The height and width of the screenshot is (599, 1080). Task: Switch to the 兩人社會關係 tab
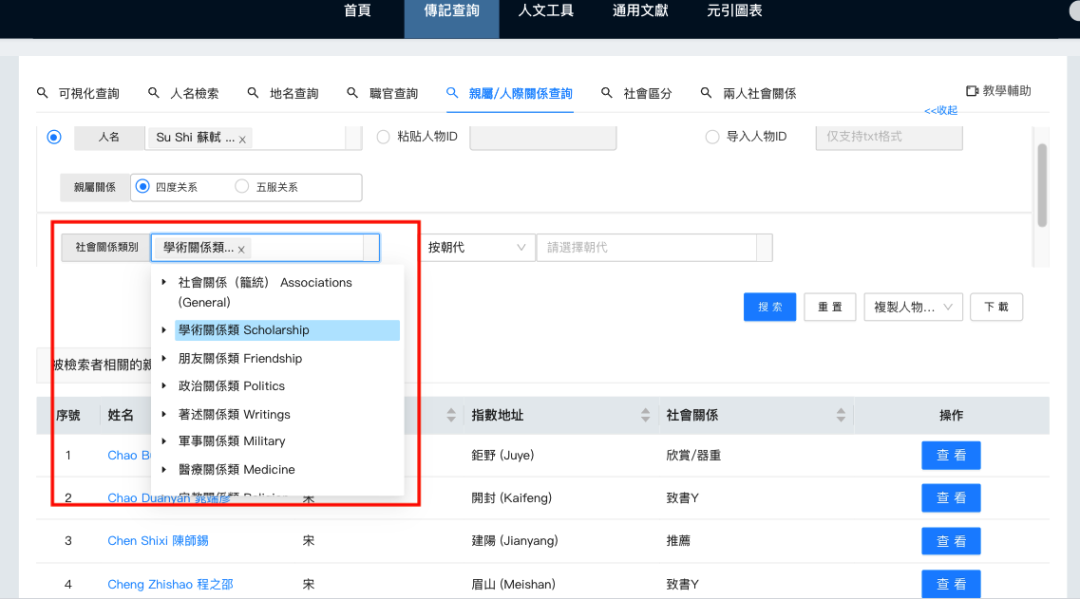[758, 92]
